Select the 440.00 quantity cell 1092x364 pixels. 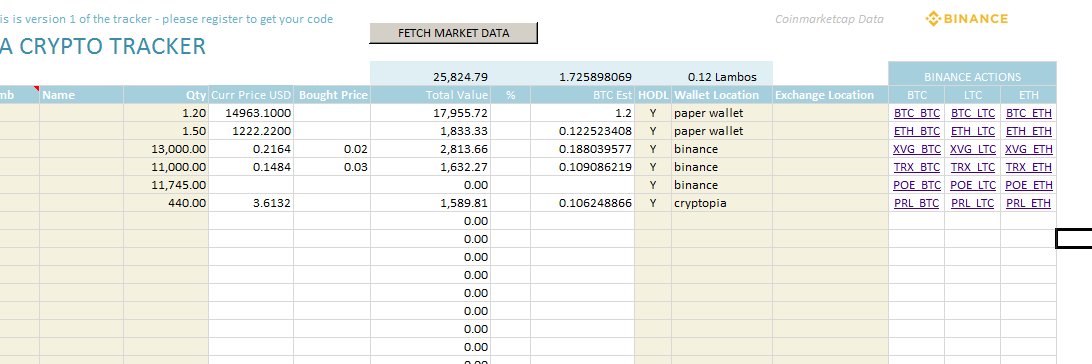(166, 203)
